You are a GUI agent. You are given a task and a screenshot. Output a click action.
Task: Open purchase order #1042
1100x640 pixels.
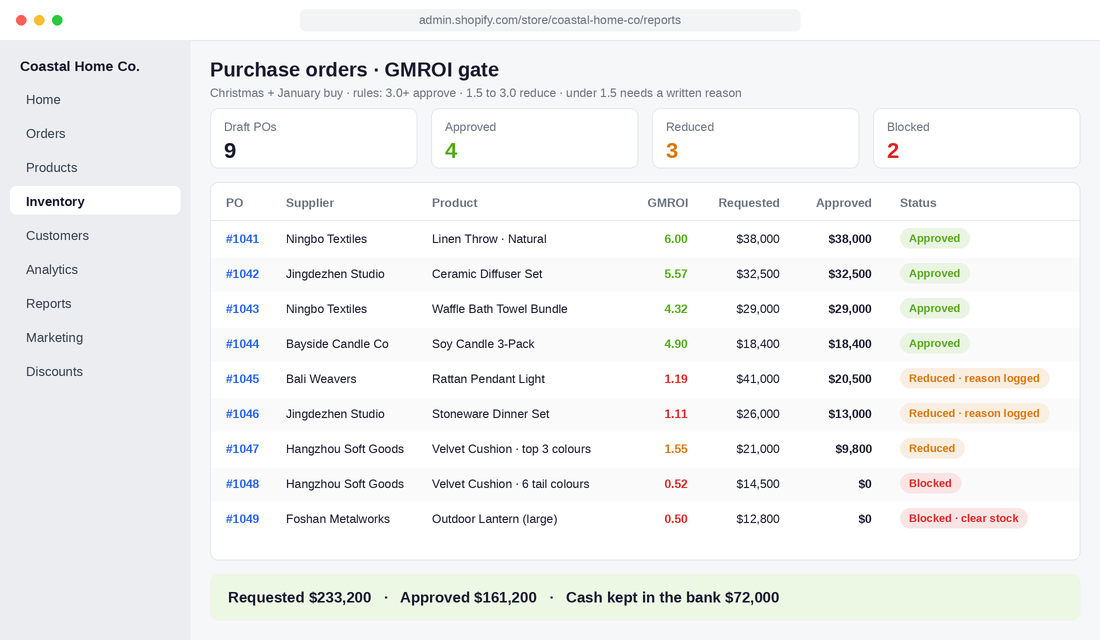click(242, 274)
